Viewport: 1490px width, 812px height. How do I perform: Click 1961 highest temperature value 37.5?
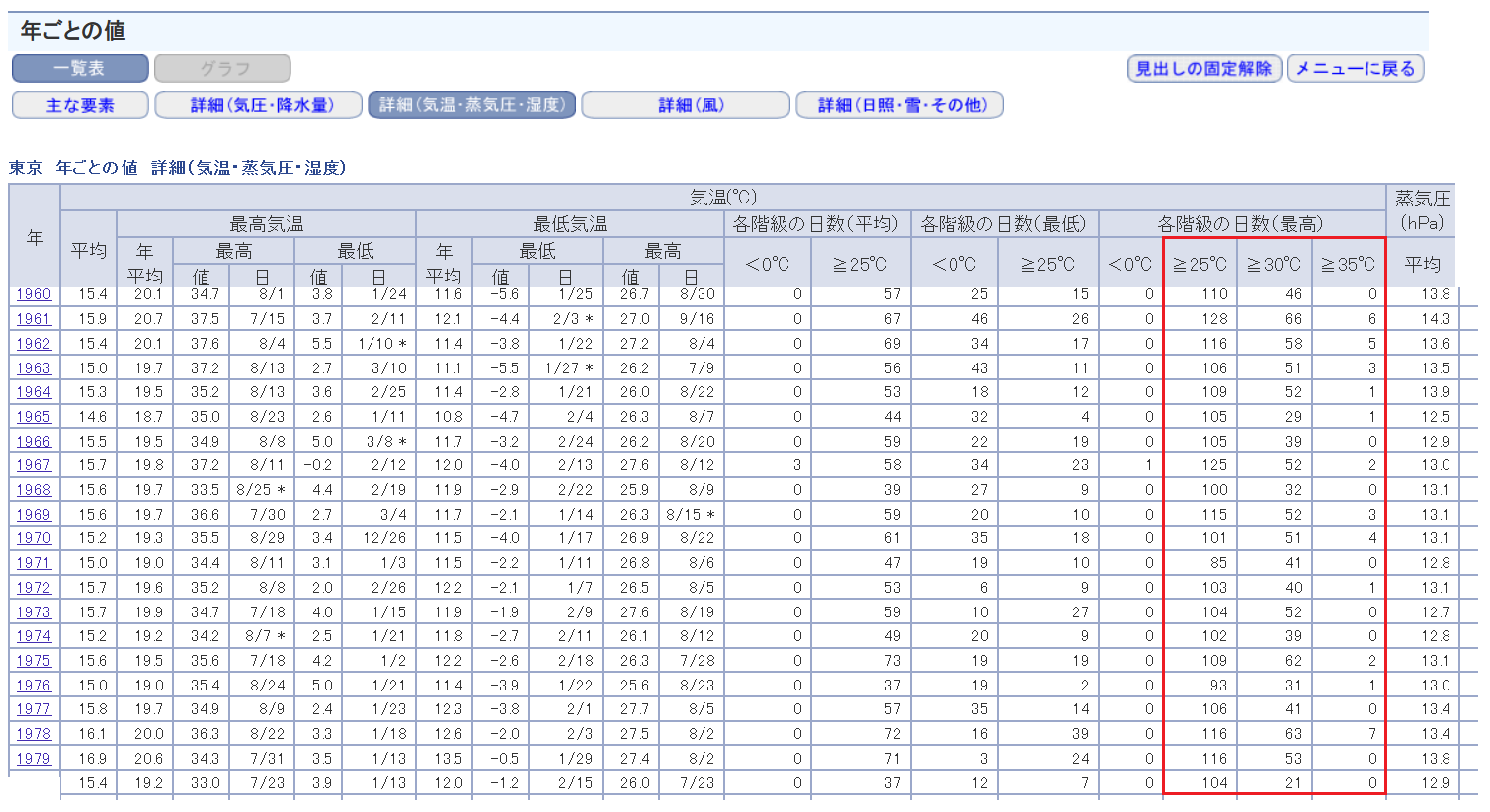206,319
